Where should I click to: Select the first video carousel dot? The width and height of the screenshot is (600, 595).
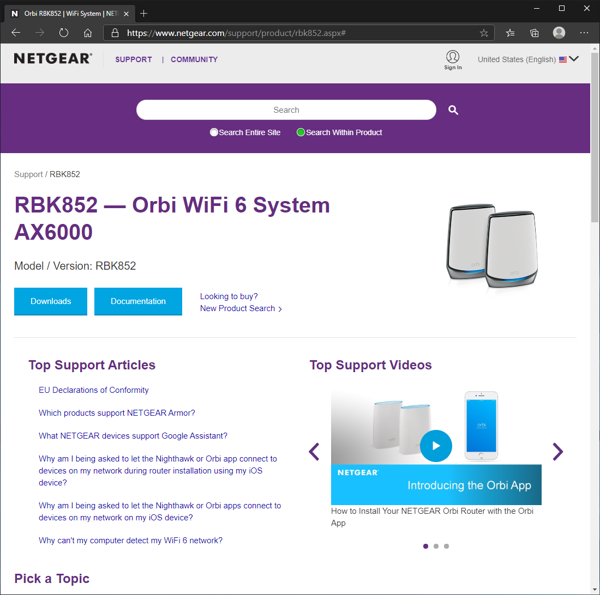coord(426,546)
